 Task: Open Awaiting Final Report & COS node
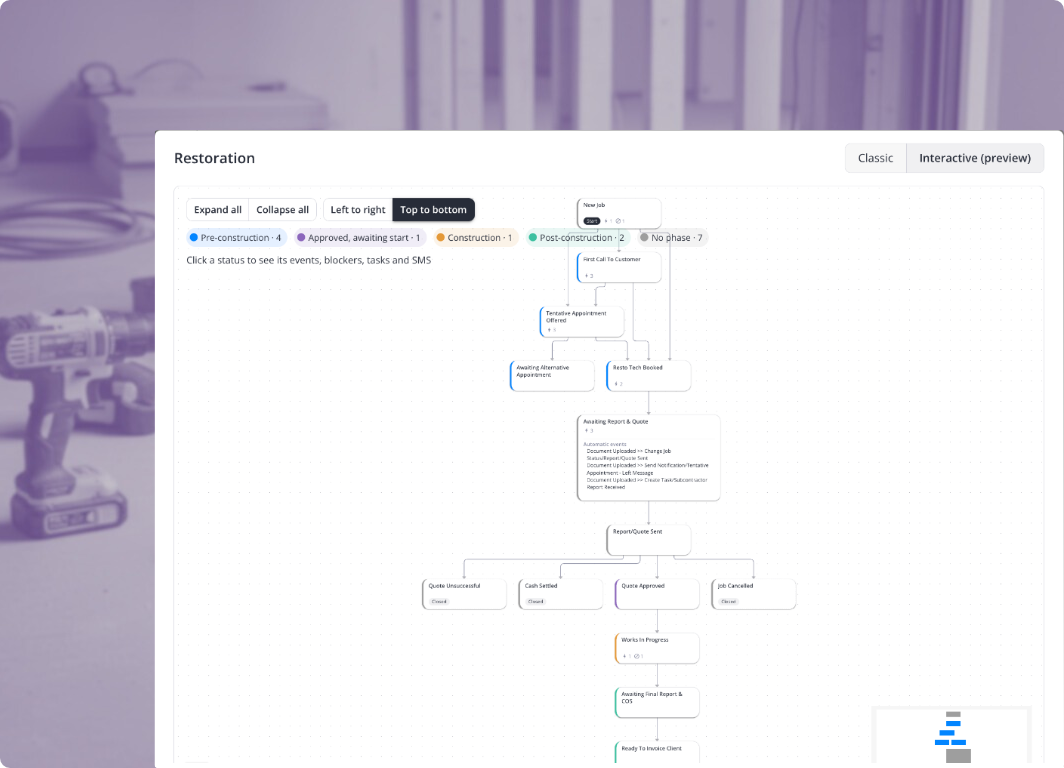657,703
